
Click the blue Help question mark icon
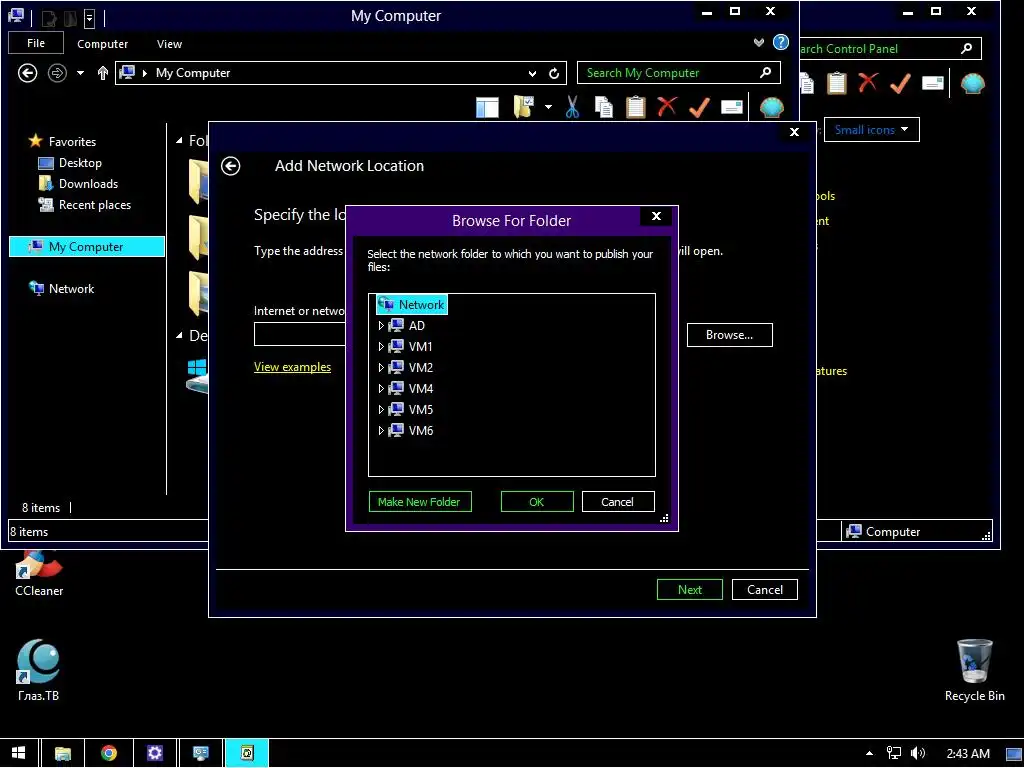[780, 42]
